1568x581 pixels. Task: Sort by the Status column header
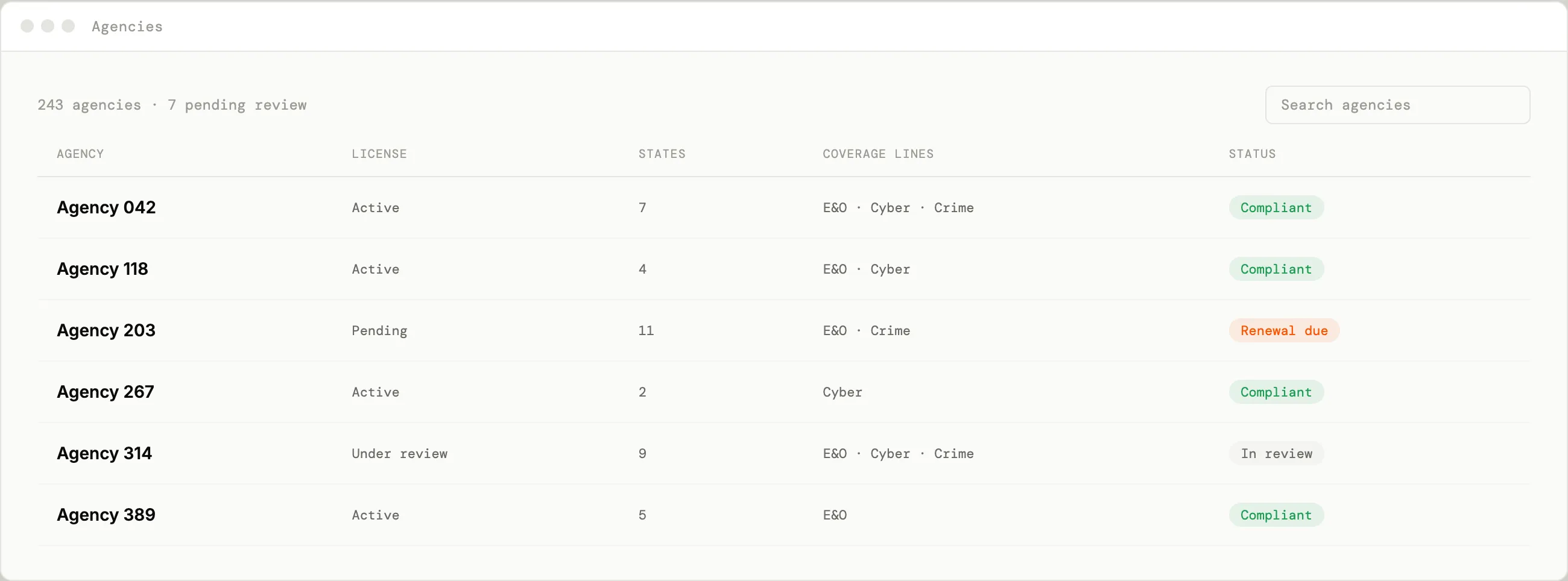tap(1252, 154)
